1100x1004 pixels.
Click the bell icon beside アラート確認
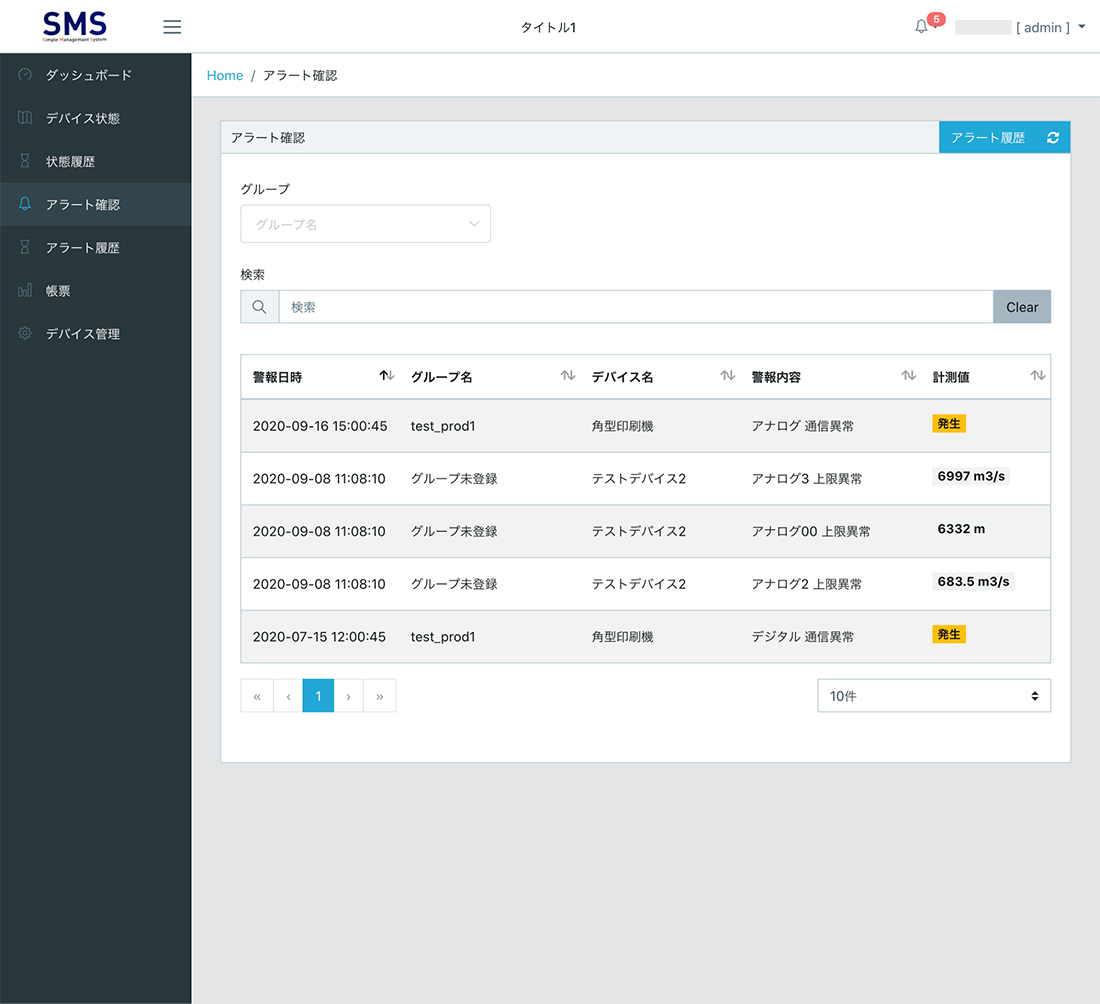(x=25, y=204)
